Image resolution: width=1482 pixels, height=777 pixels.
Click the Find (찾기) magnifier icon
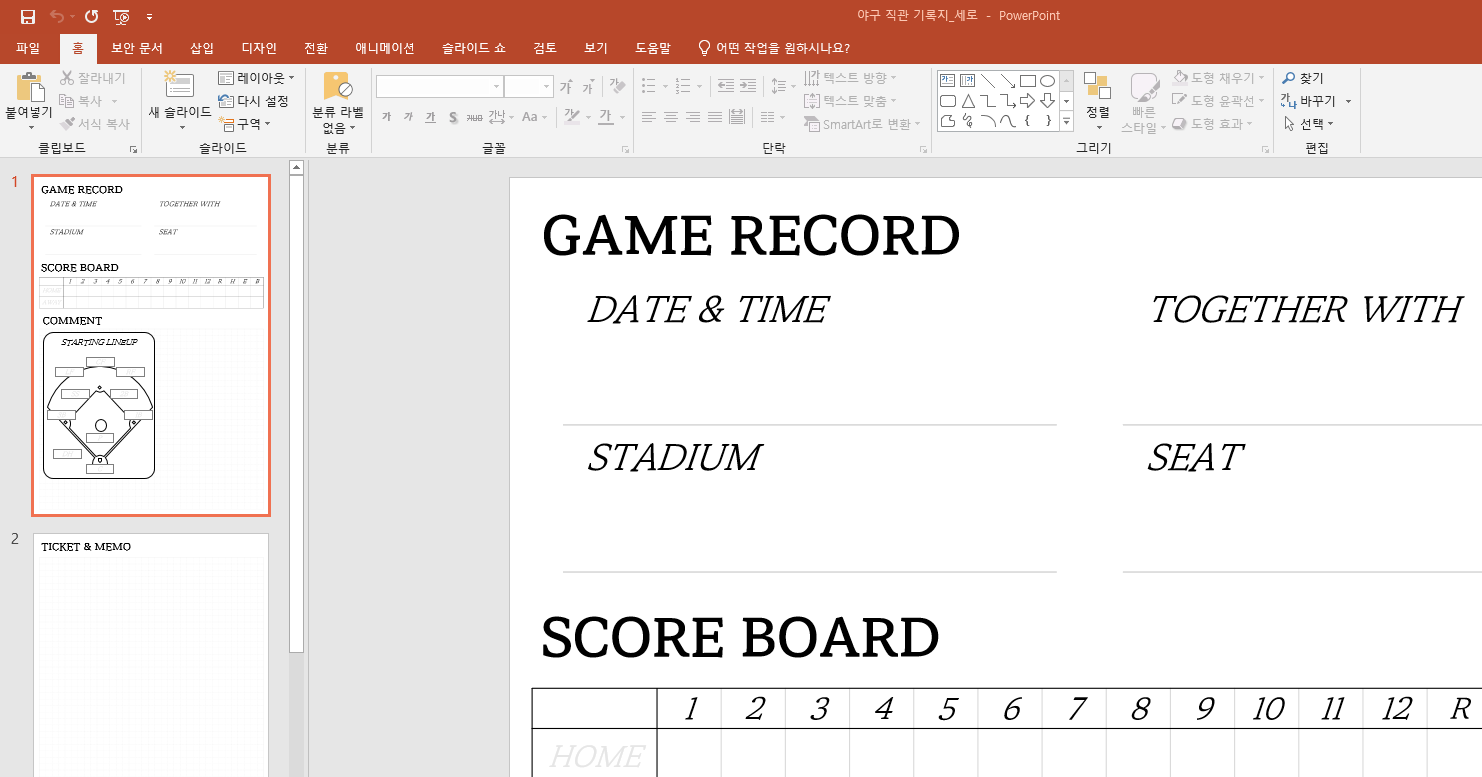tap(1289, 78)
